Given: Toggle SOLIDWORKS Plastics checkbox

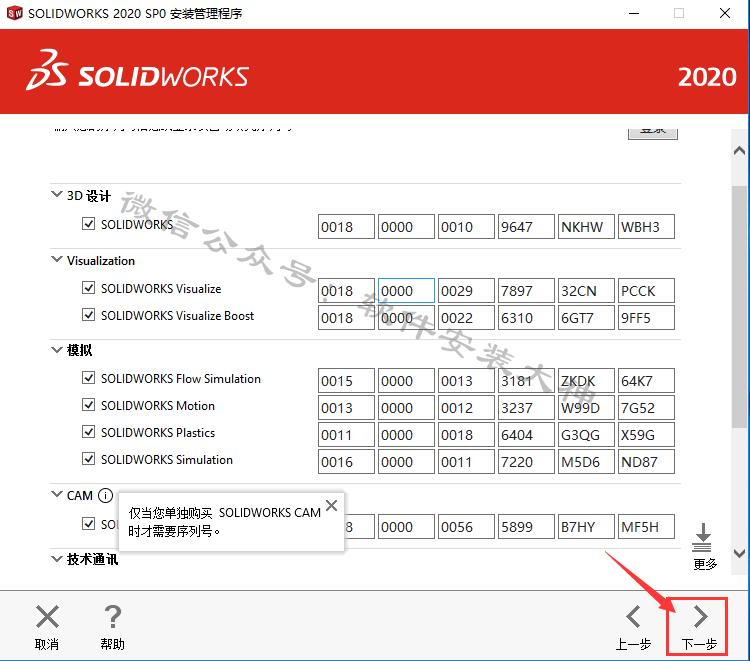Looking at the screenshot, I should pos(88,431).
